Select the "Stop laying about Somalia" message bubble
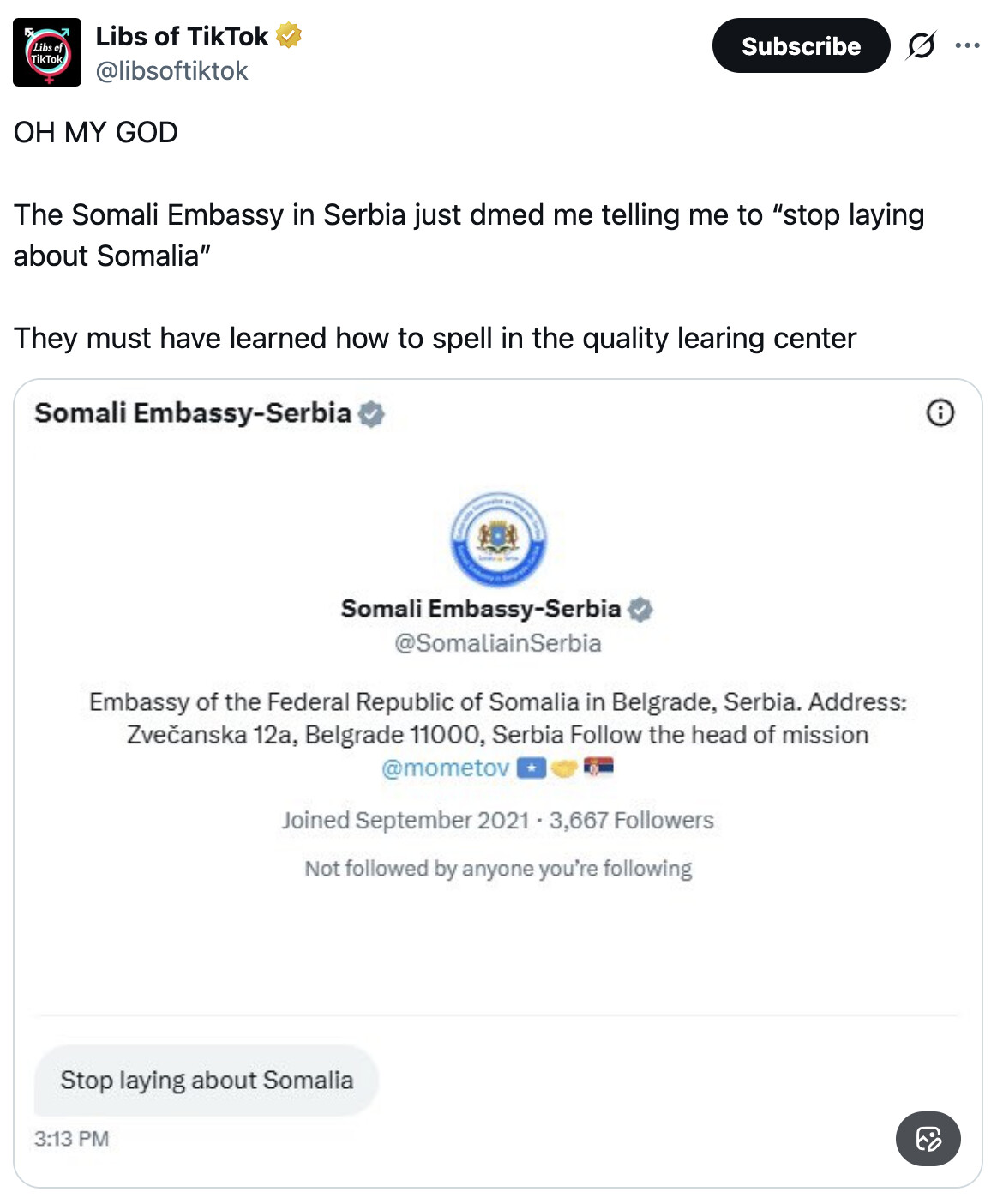The height and width of the screenshot is (1204, 991). [x=207, y=1081]
